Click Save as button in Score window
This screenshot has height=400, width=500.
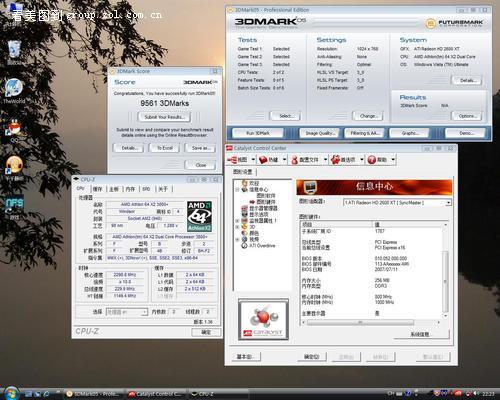(201, 148)
